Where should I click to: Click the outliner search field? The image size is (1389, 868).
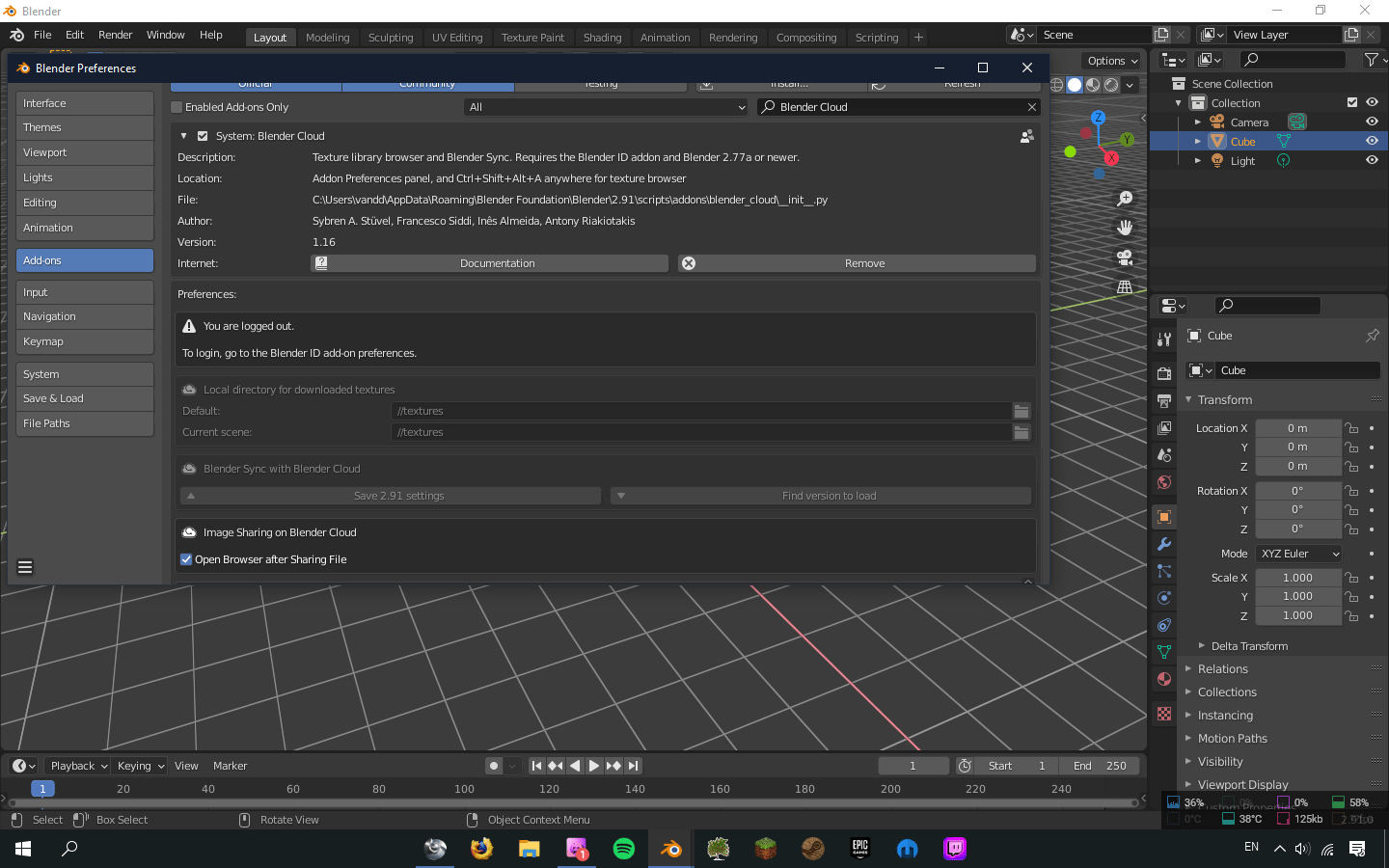coord(1293,59)
